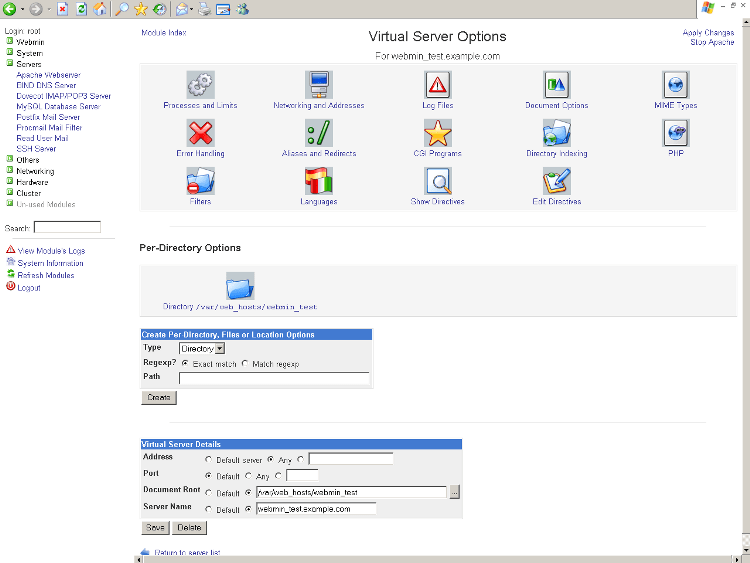Open Postfix Mail Server module
Viewport: 750px width, 563px height.
tap(48, 117)
